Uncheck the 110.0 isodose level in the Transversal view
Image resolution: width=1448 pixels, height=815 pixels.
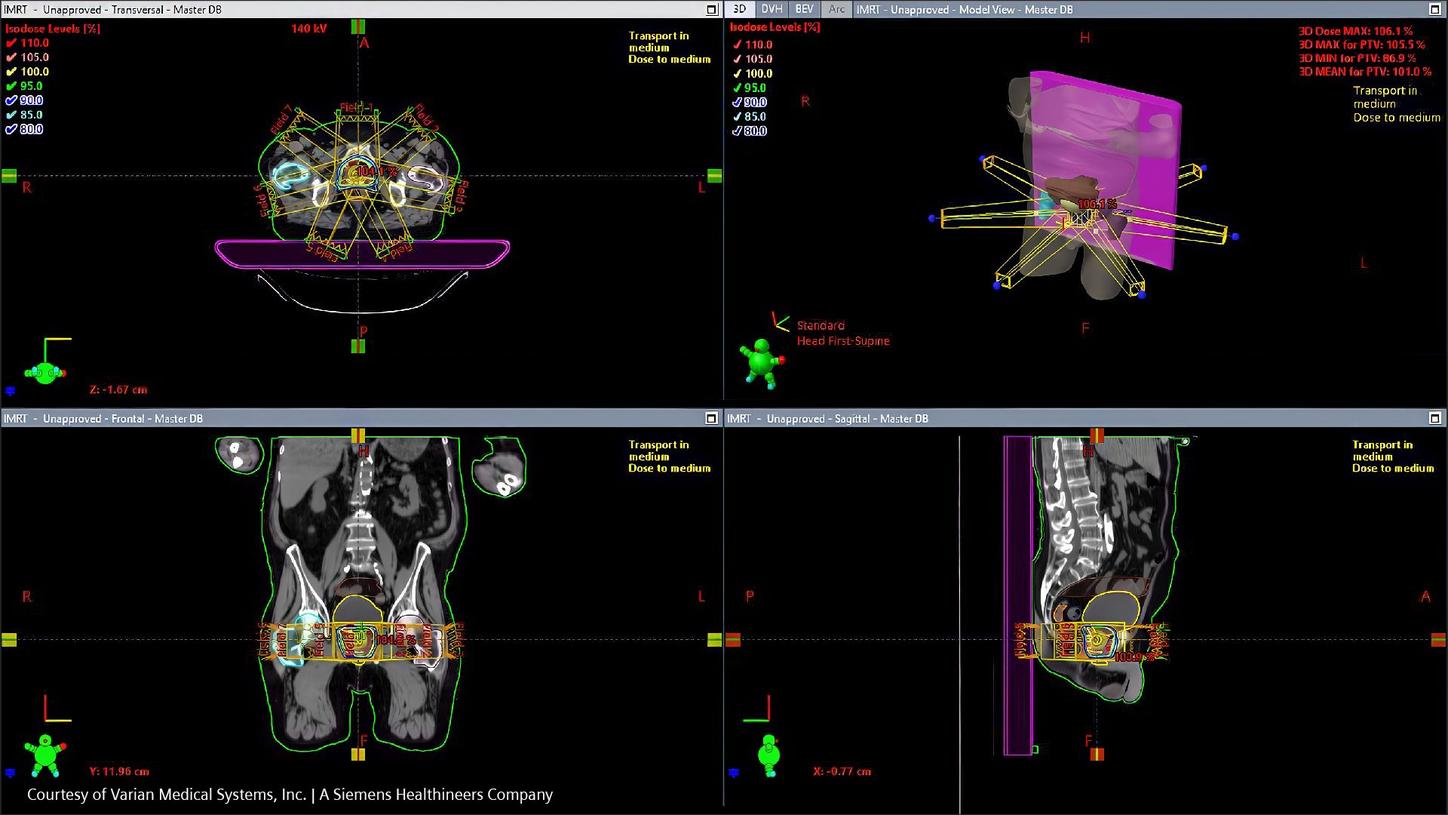click(11, 43)
